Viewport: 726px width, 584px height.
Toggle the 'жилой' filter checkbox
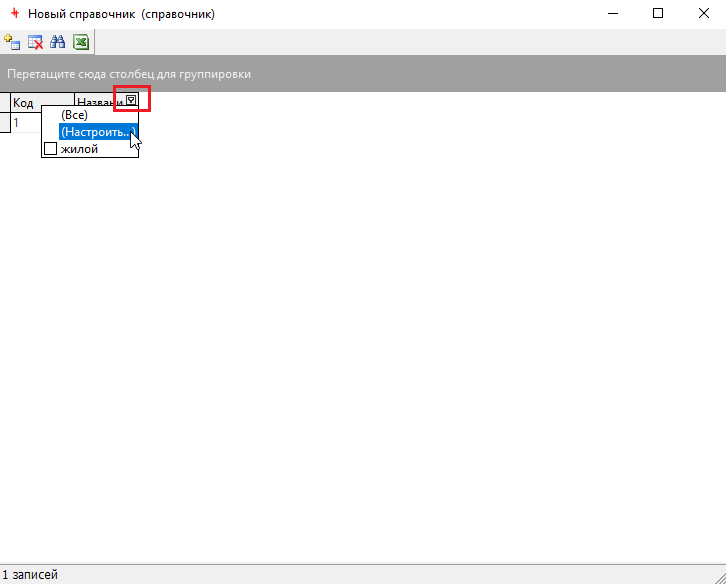coord(50,149)
